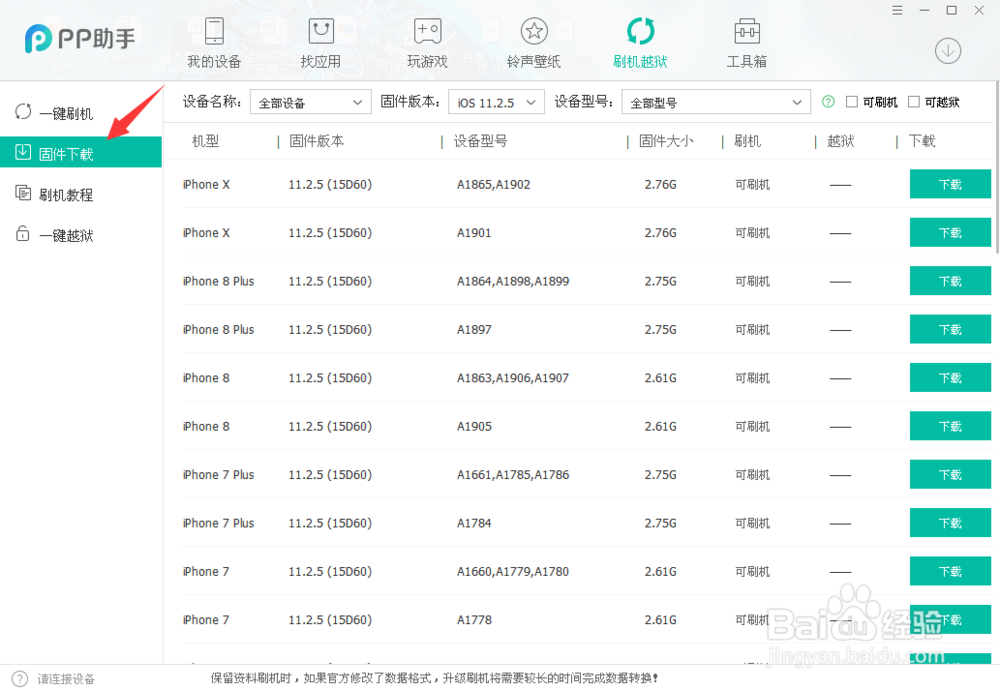Expand the 固件版本 iOS 11.2.5 dropdown
The image size is (1000, 690).
point(496,102)
